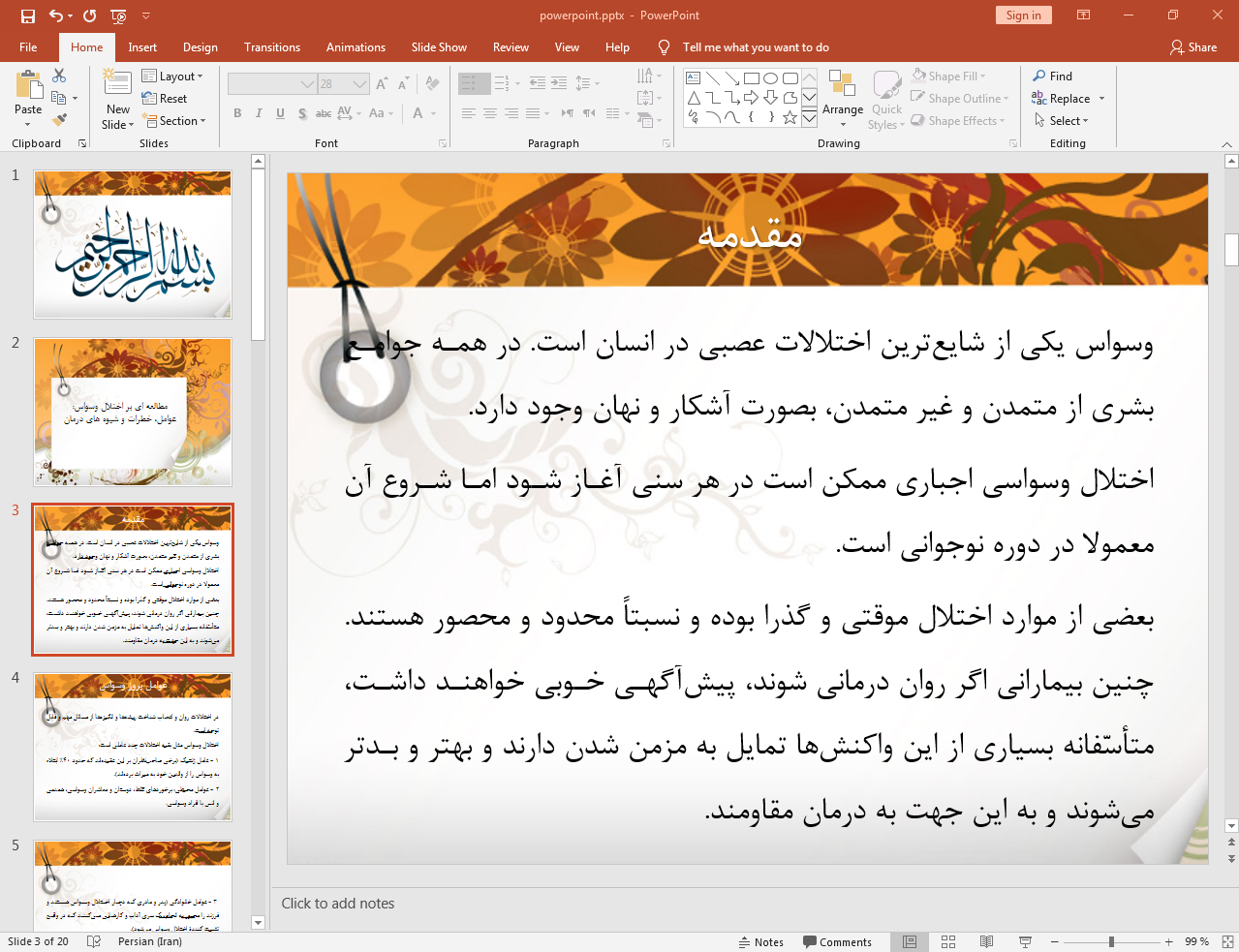Click the zoom slider in status bar
This screenshot has height=952, width=1239.
click(1111, 941)
